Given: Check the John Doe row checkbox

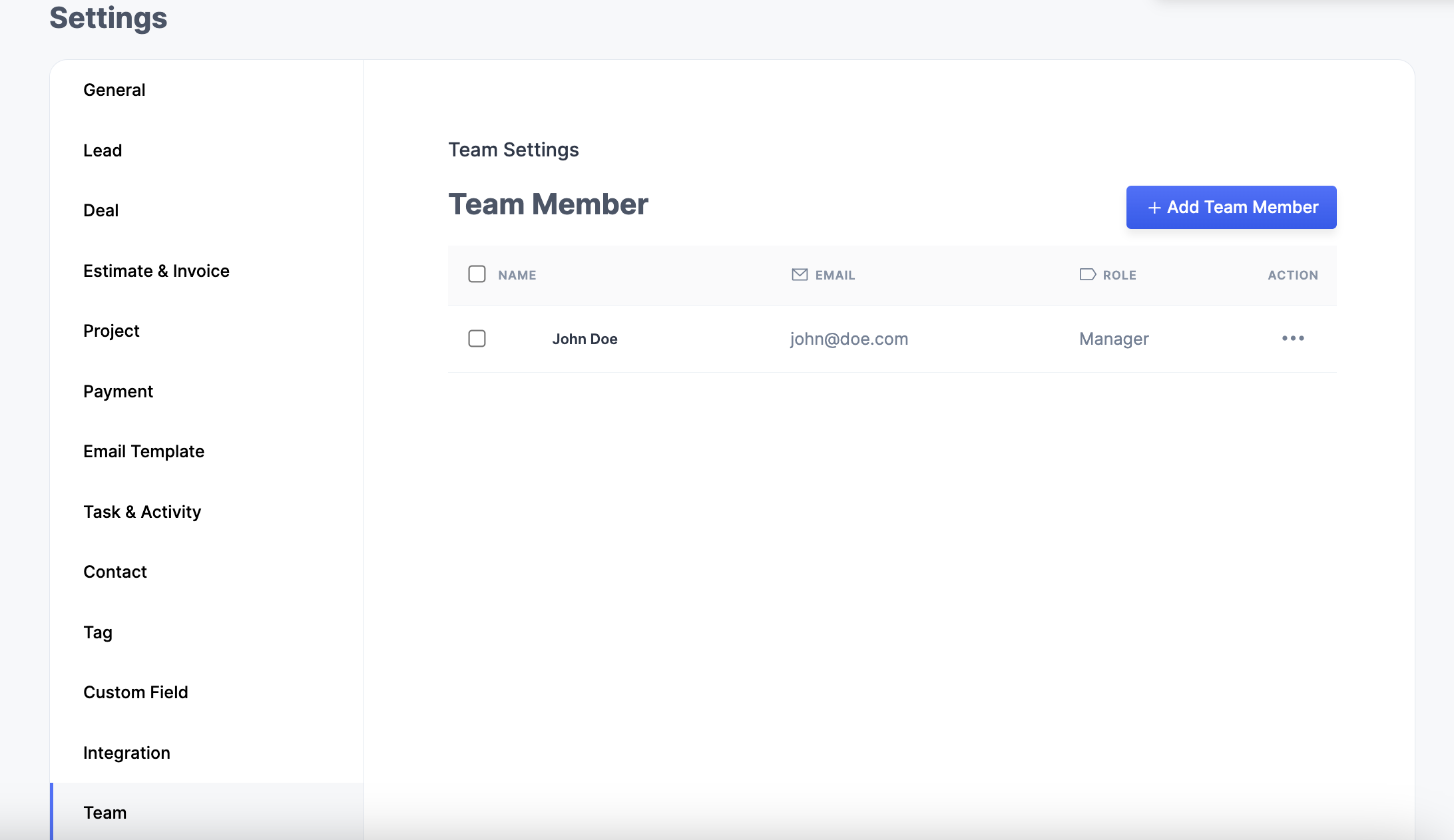Looking at the screenshot, I should (x=477, y=338).
